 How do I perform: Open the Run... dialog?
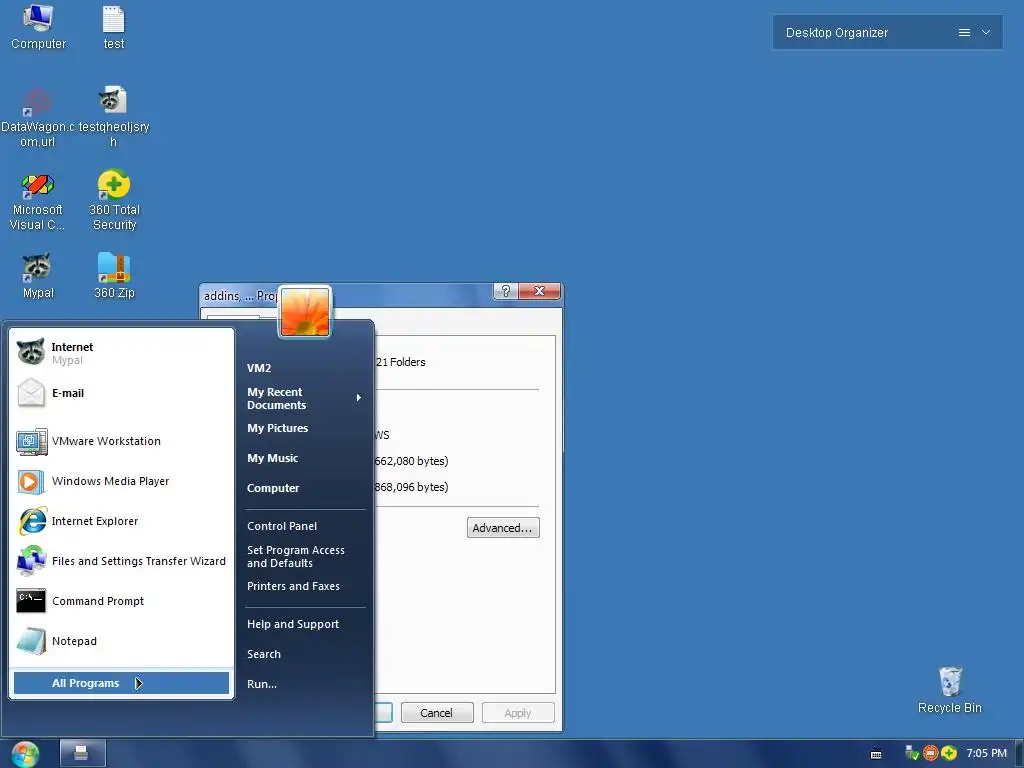pos(262,684)
